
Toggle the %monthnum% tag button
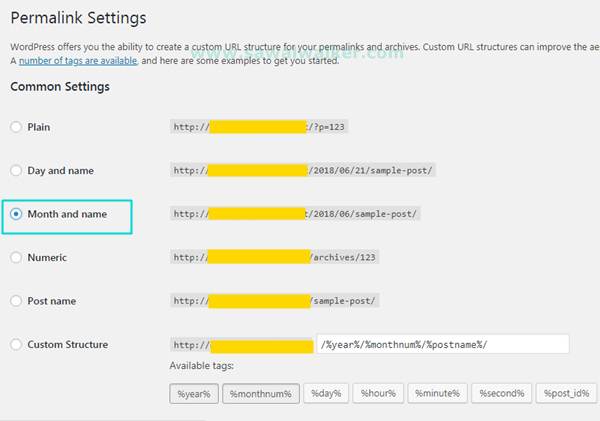[x=261, y=394]
